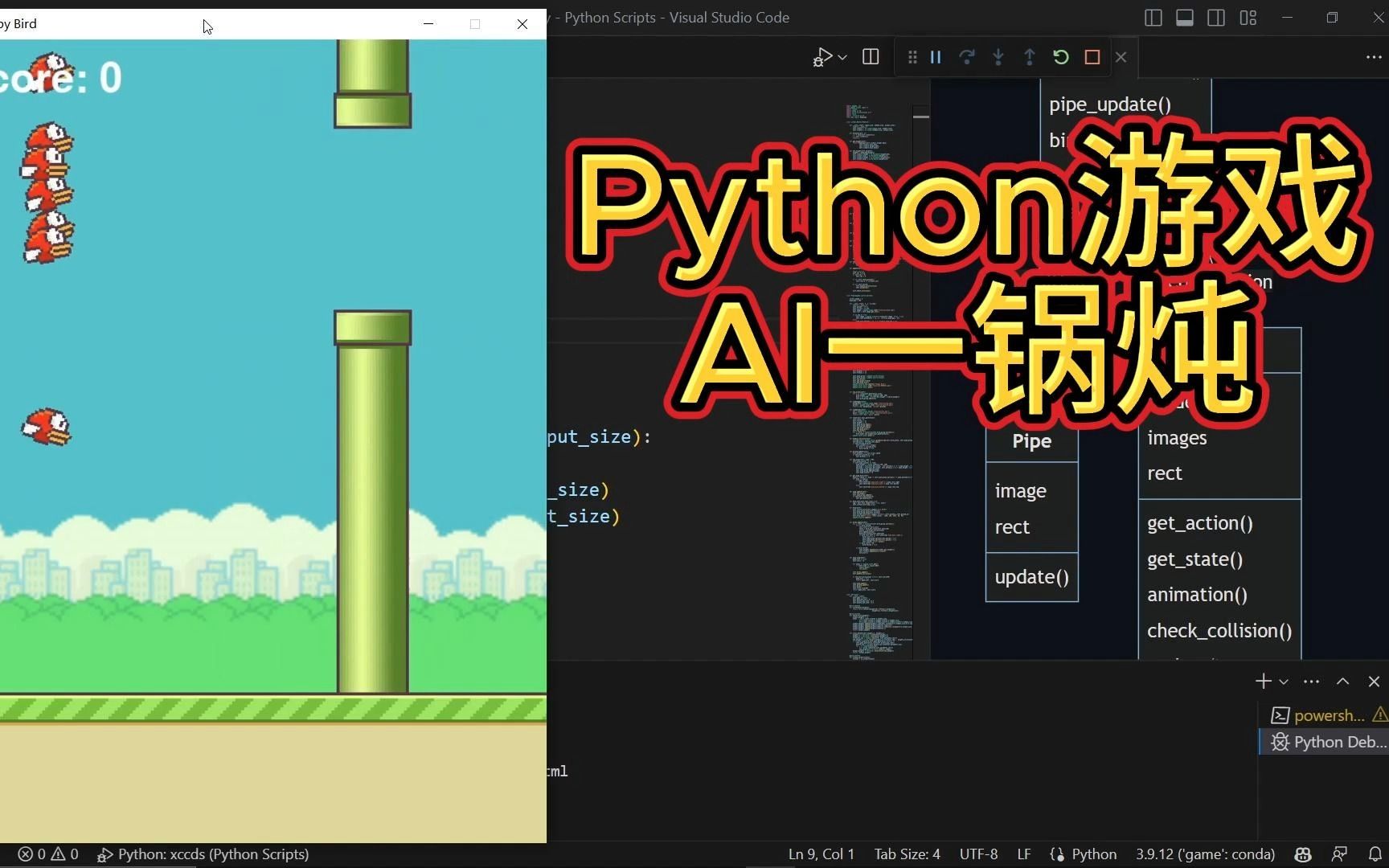Viewport: 1389px width, 868px height.
Task: Toggle the panel layout control
Action: pyautogui.click(x=1184, y=18)
